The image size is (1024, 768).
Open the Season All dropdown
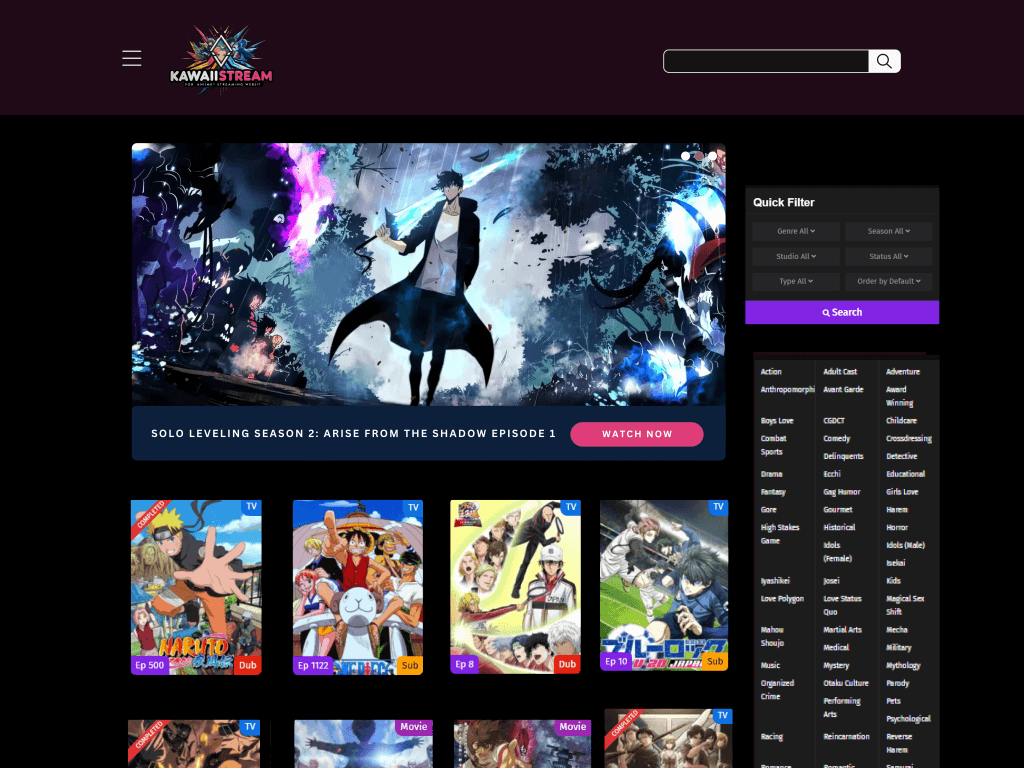pyautogui.click(x=888, y=231)
